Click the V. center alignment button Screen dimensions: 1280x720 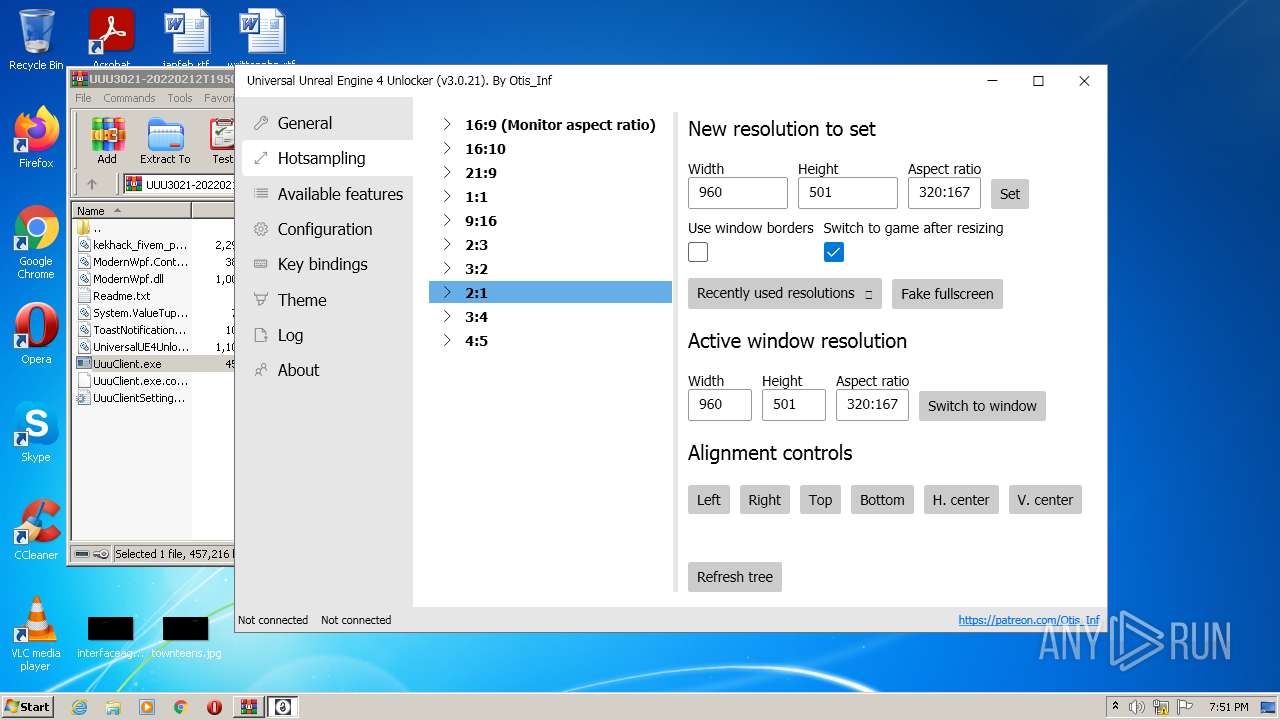(1045, 500)
